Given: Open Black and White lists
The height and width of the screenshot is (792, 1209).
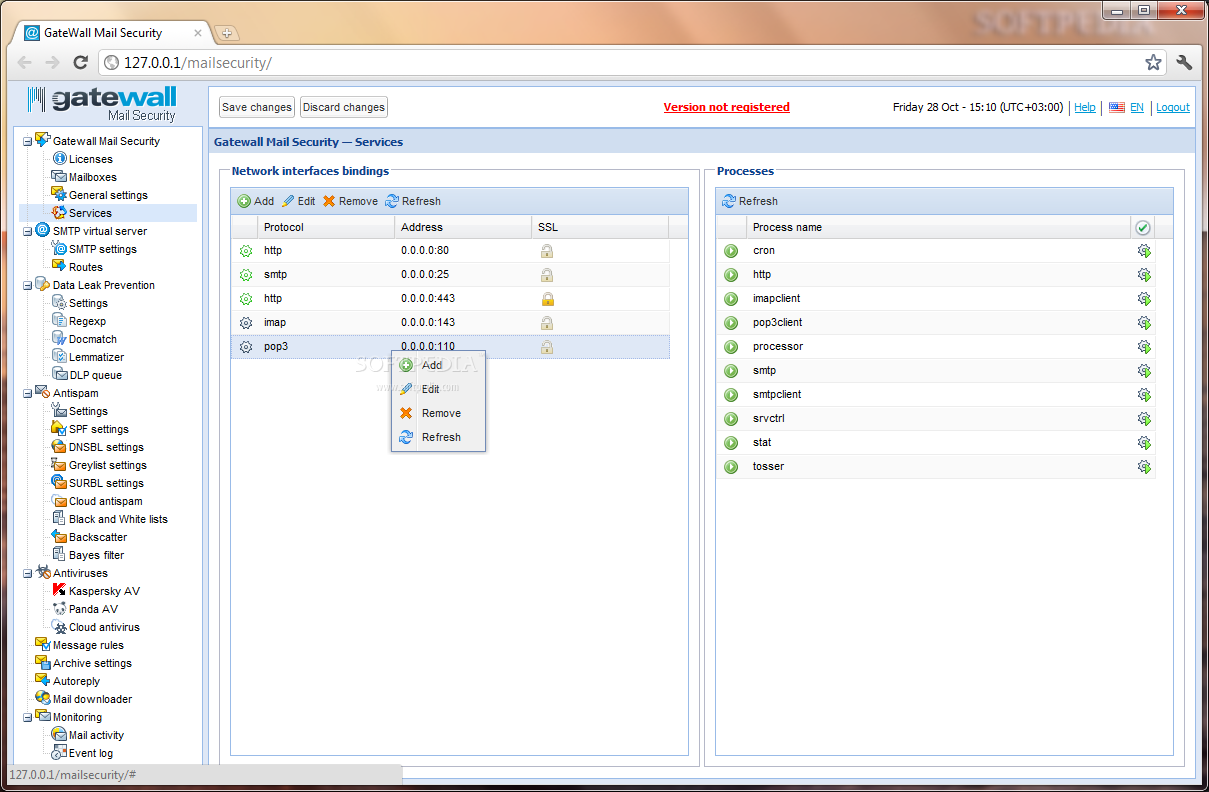Looking at the screenshot, I should [118, 519].
